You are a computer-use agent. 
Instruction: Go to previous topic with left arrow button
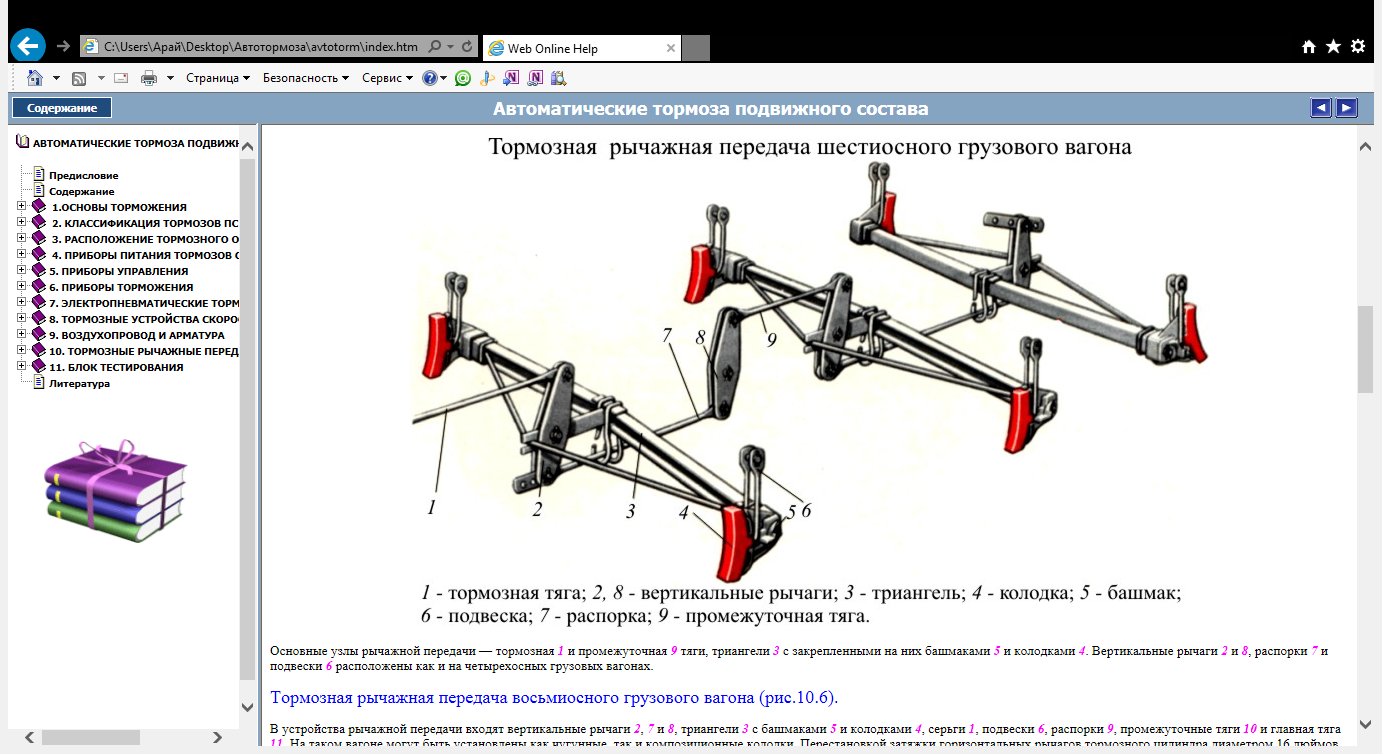point(1321,108)
